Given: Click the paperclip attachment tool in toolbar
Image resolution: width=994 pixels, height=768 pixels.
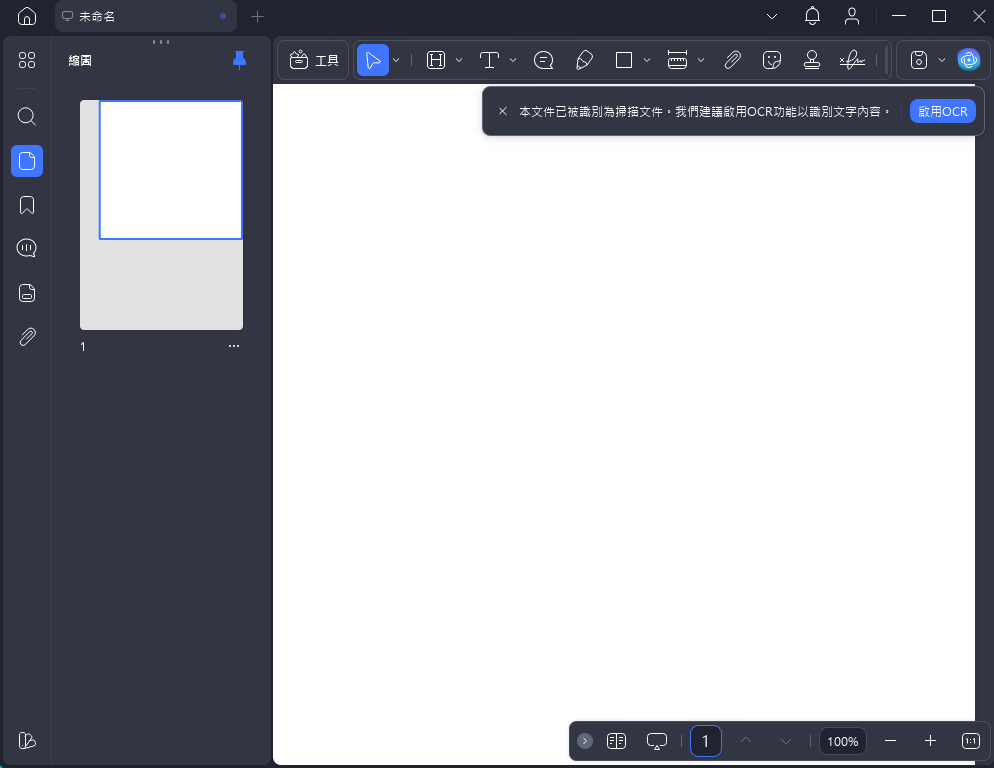Looking at the screenshot, I should [732, 60].
